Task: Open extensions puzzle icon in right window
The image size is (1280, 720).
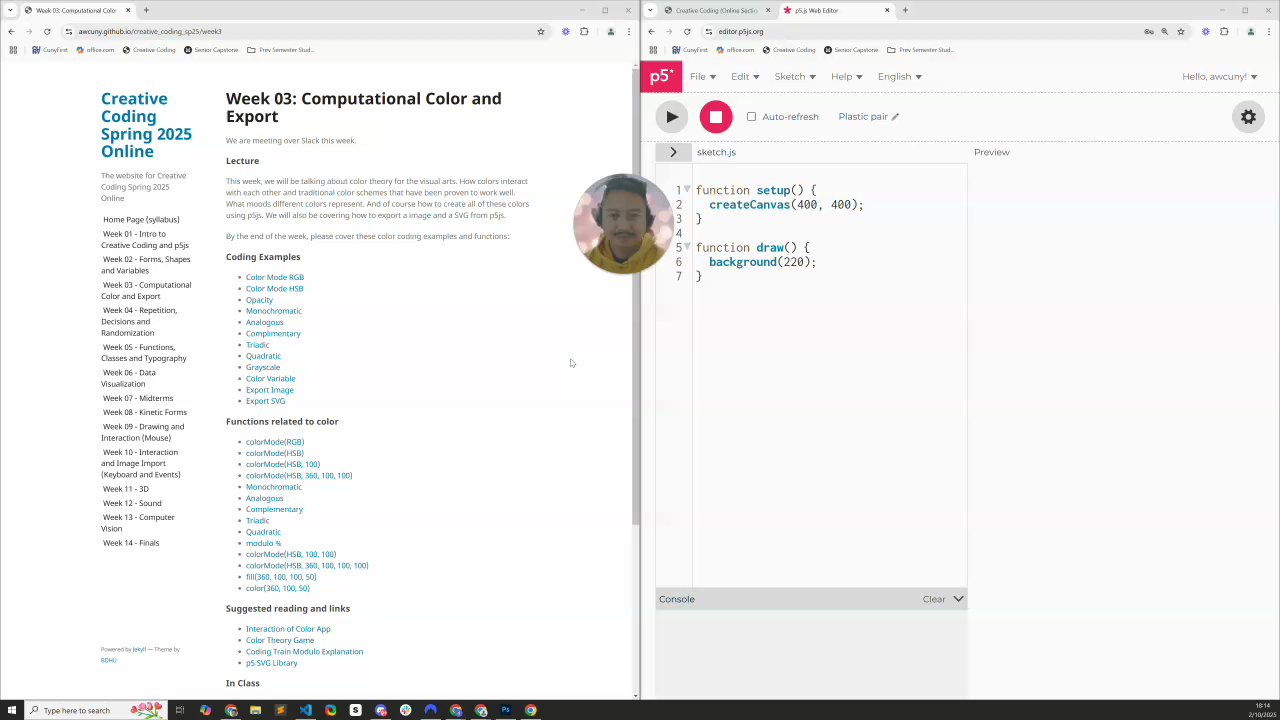Action: (1224, 31)
